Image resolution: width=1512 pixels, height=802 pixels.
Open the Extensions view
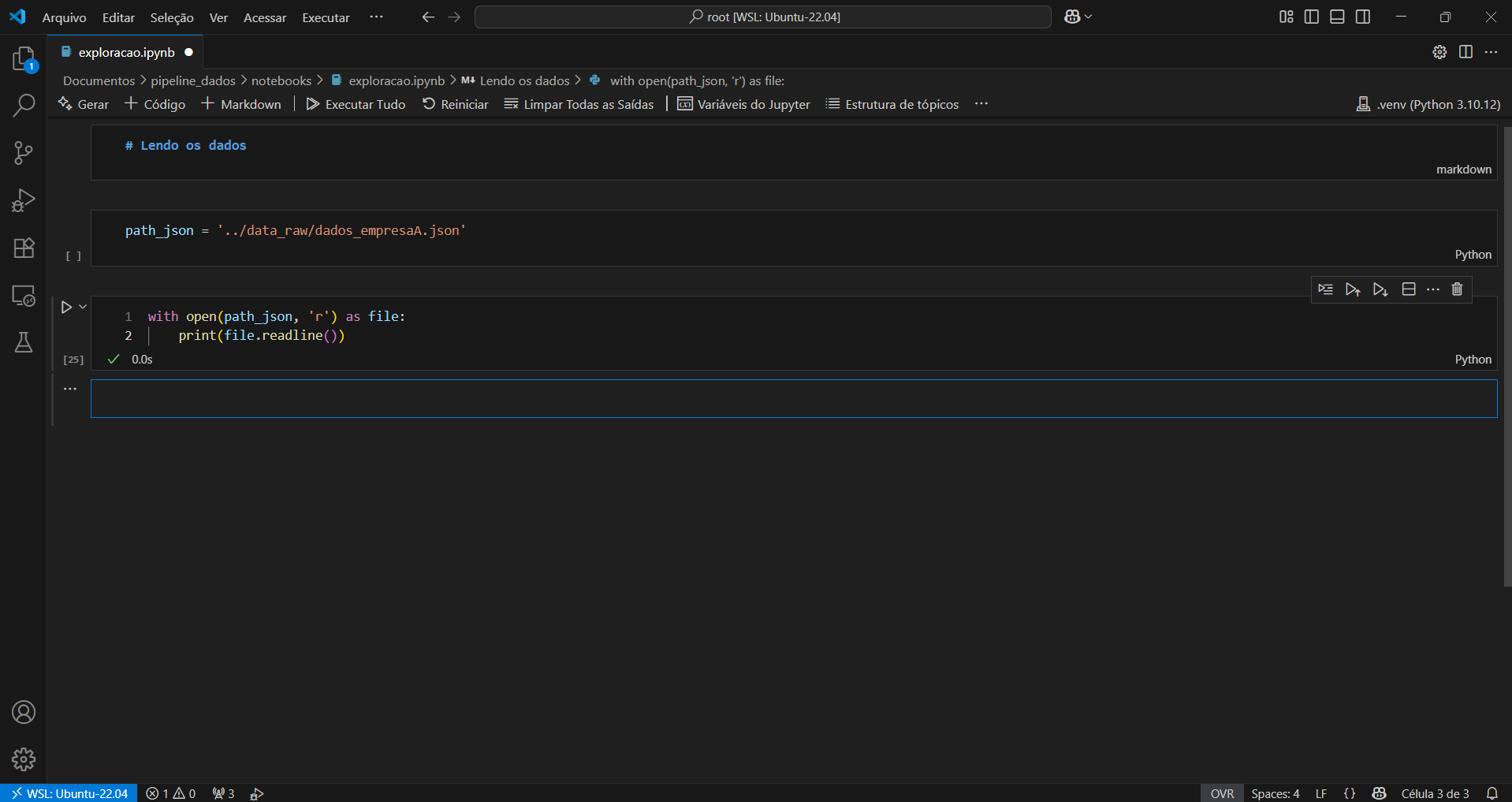(x=24, y=248)
